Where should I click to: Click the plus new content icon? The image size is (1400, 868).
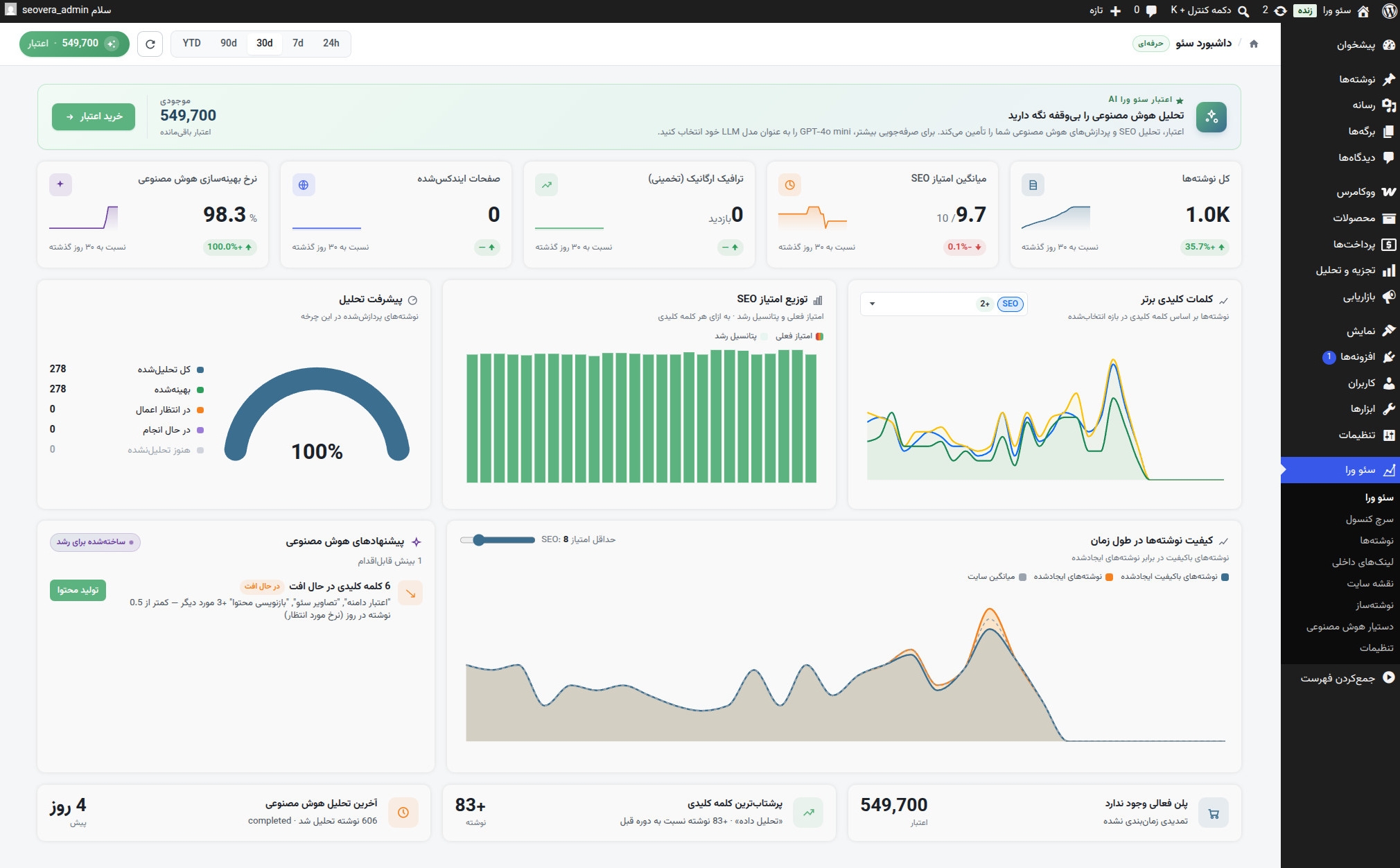tap(1115, 10)
